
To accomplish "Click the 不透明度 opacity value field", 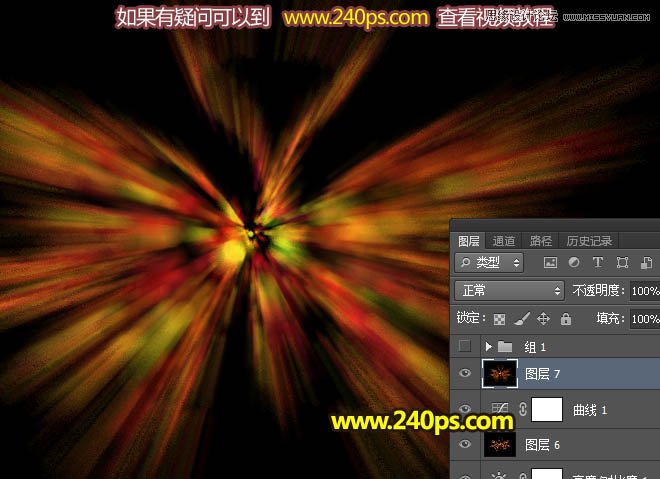I will click(x=645, y=291).
